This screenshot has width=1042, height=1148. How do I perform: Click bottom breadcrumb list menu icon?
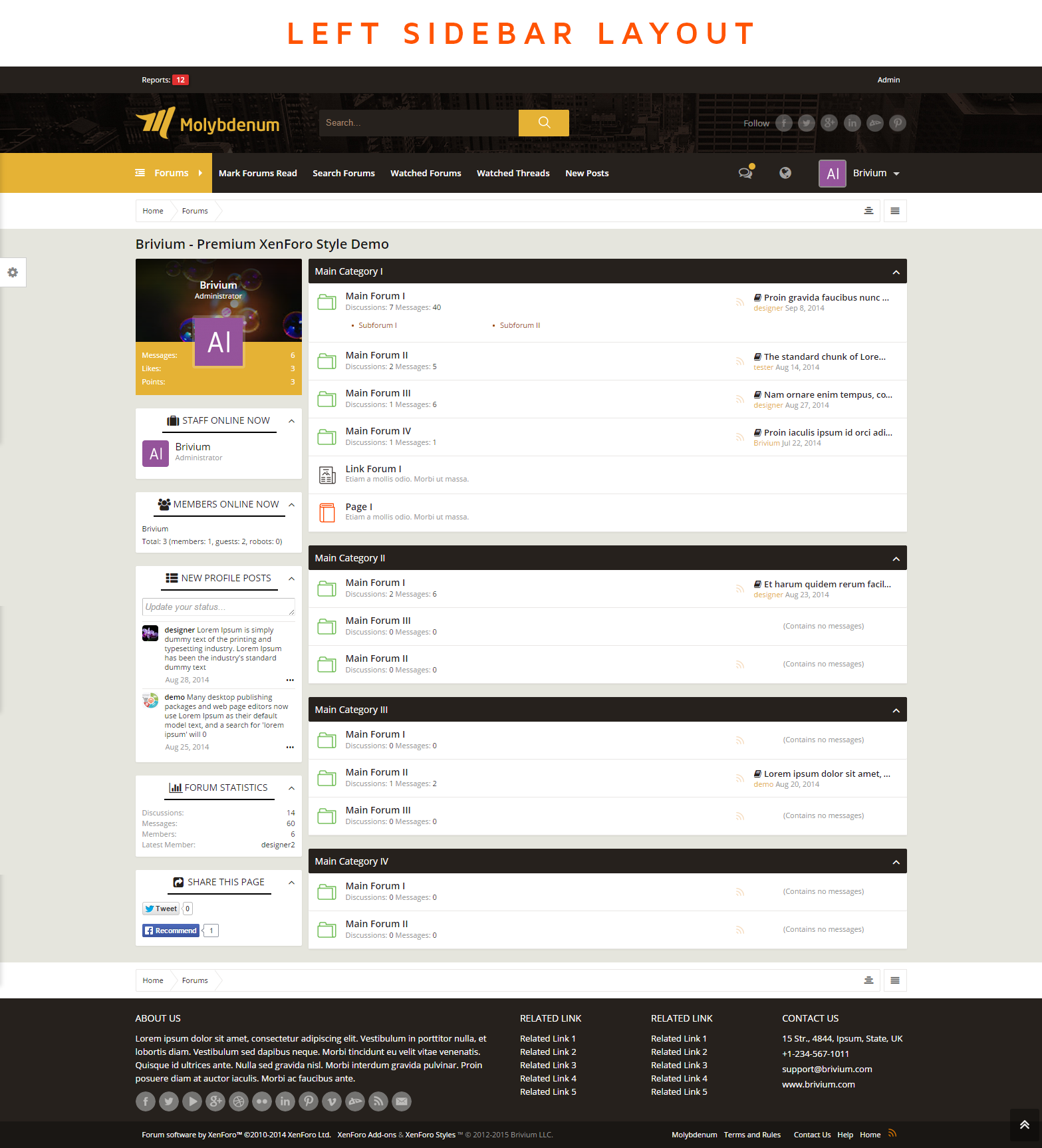click(895, 980)
